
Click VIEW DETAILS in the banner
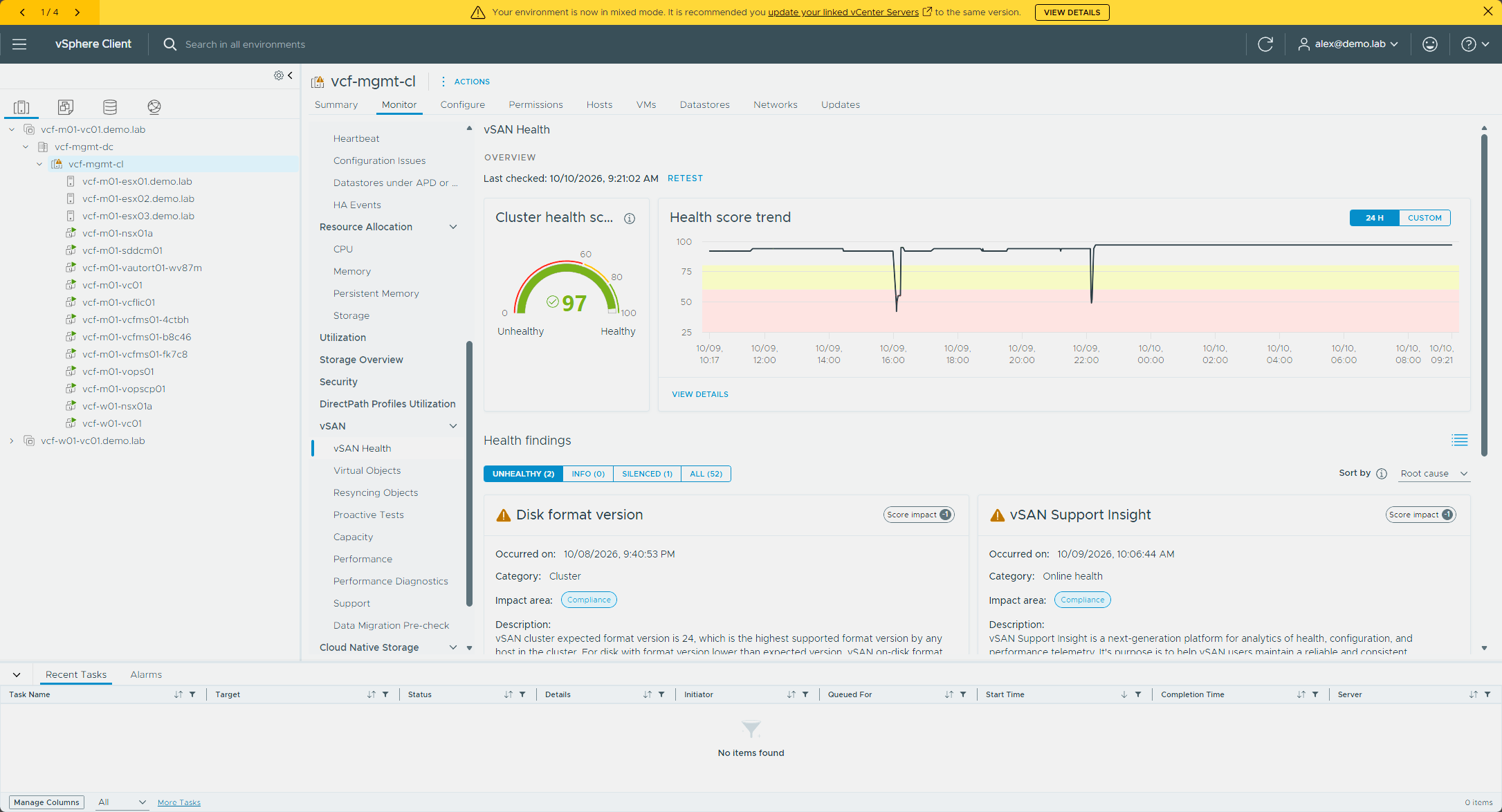[x=1072, y=12]
